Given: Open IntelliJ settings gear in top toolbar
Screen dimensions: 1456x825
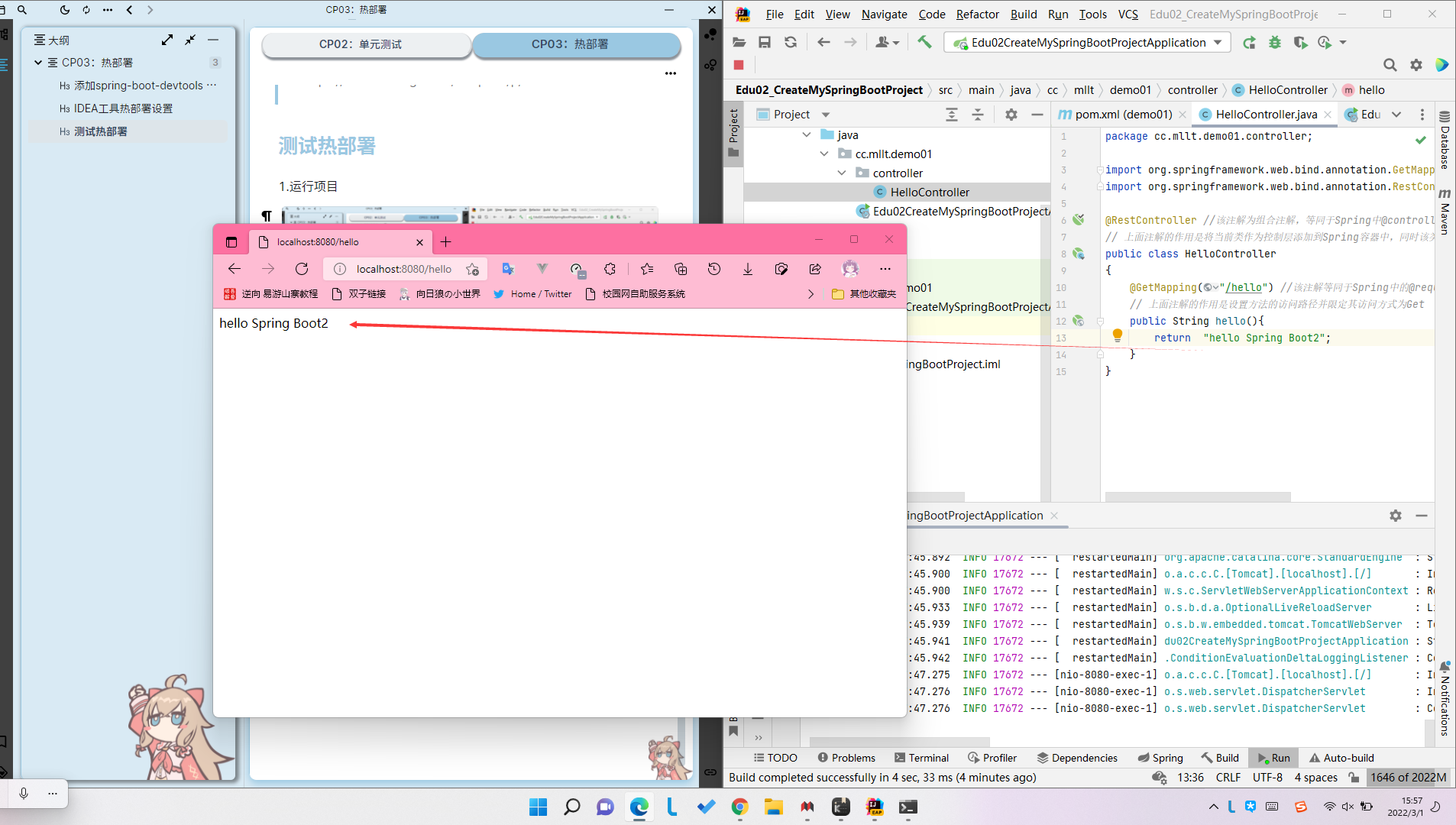Looking at the screenshot, I should [x=1416, y=65].
